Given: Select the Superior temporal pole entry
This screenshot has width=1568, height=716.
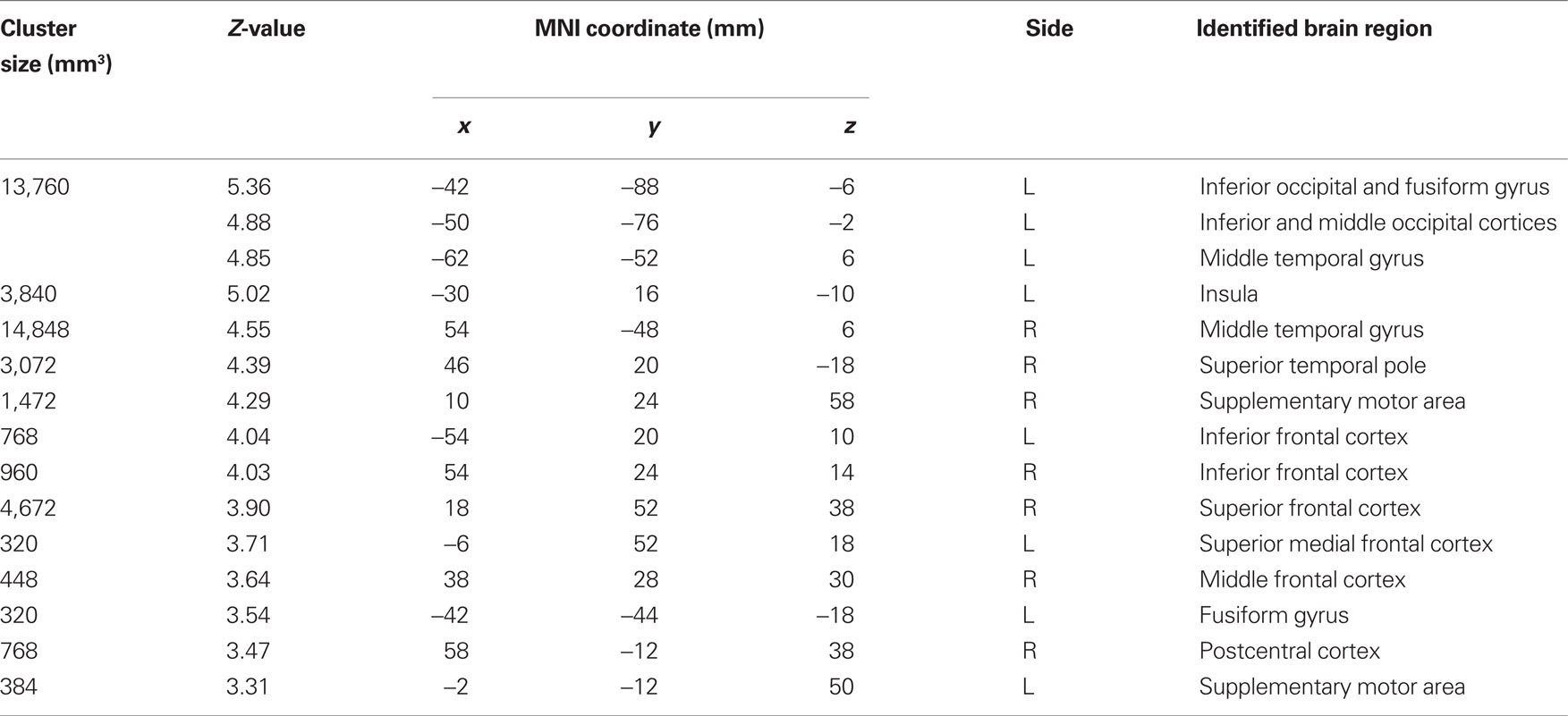Looking at the screenshot, I should coord(1312,366).
